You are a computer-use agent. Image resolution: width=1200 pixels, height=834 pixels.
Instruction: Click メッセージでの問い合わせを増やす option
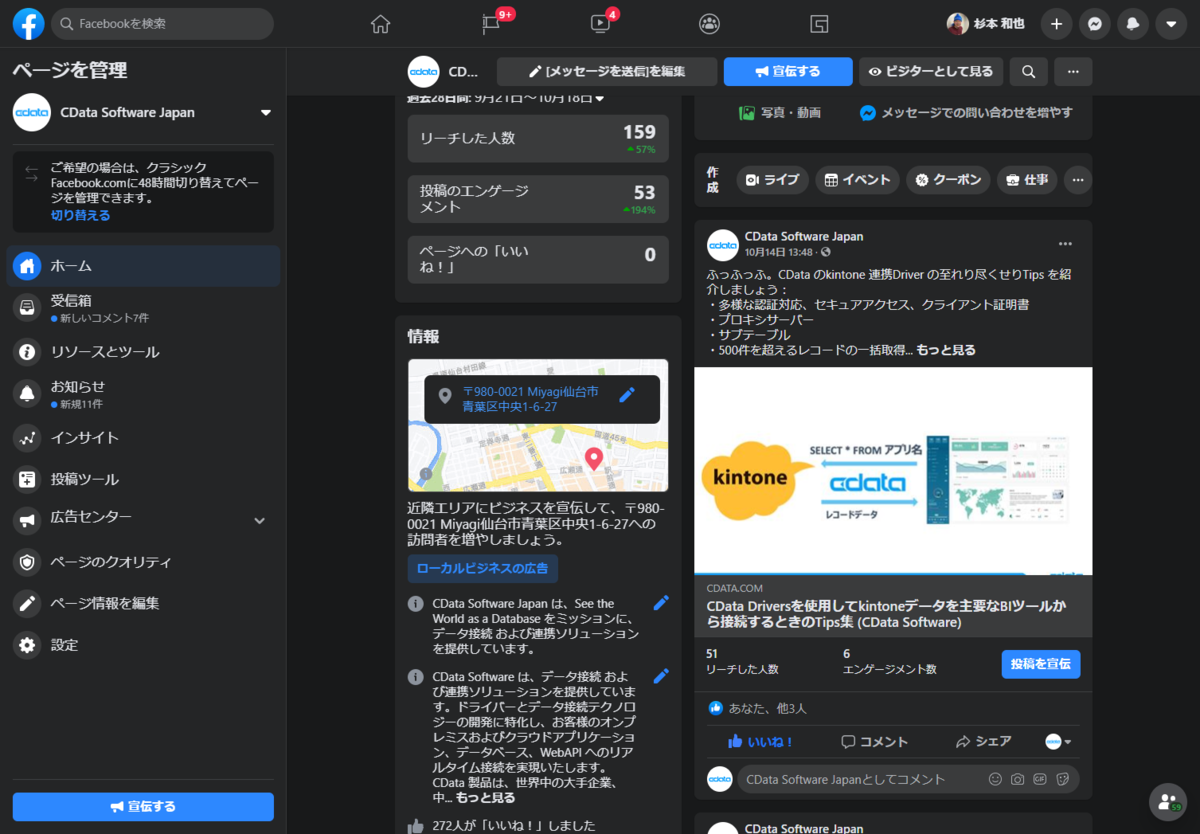(966, 113)
